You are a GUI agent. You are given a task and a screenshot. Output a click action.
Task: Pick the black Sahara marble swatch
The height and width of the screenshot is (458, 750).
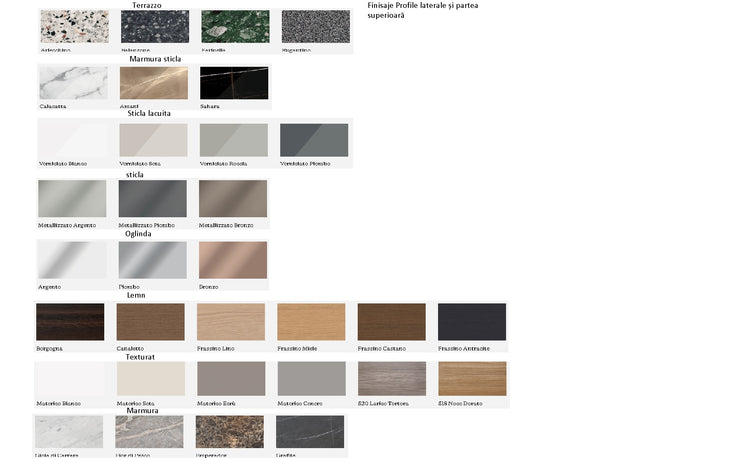234,83
